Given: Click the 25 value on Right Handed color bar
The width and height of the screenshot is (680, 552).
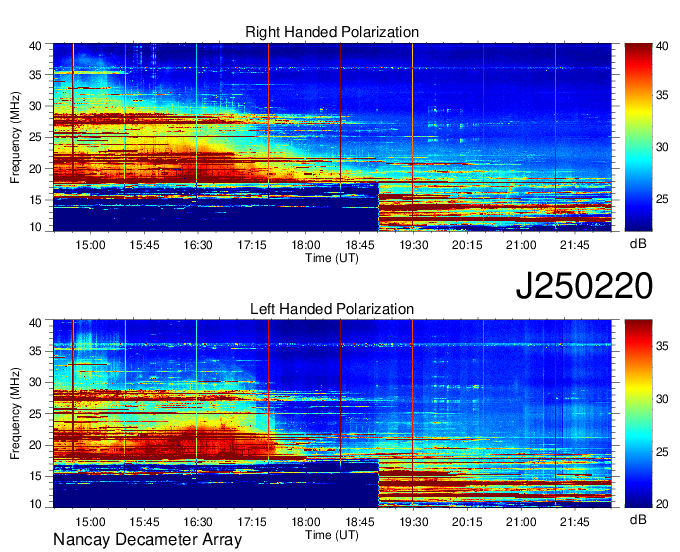Looking at the screenshot, I should (x=662, y=199).
